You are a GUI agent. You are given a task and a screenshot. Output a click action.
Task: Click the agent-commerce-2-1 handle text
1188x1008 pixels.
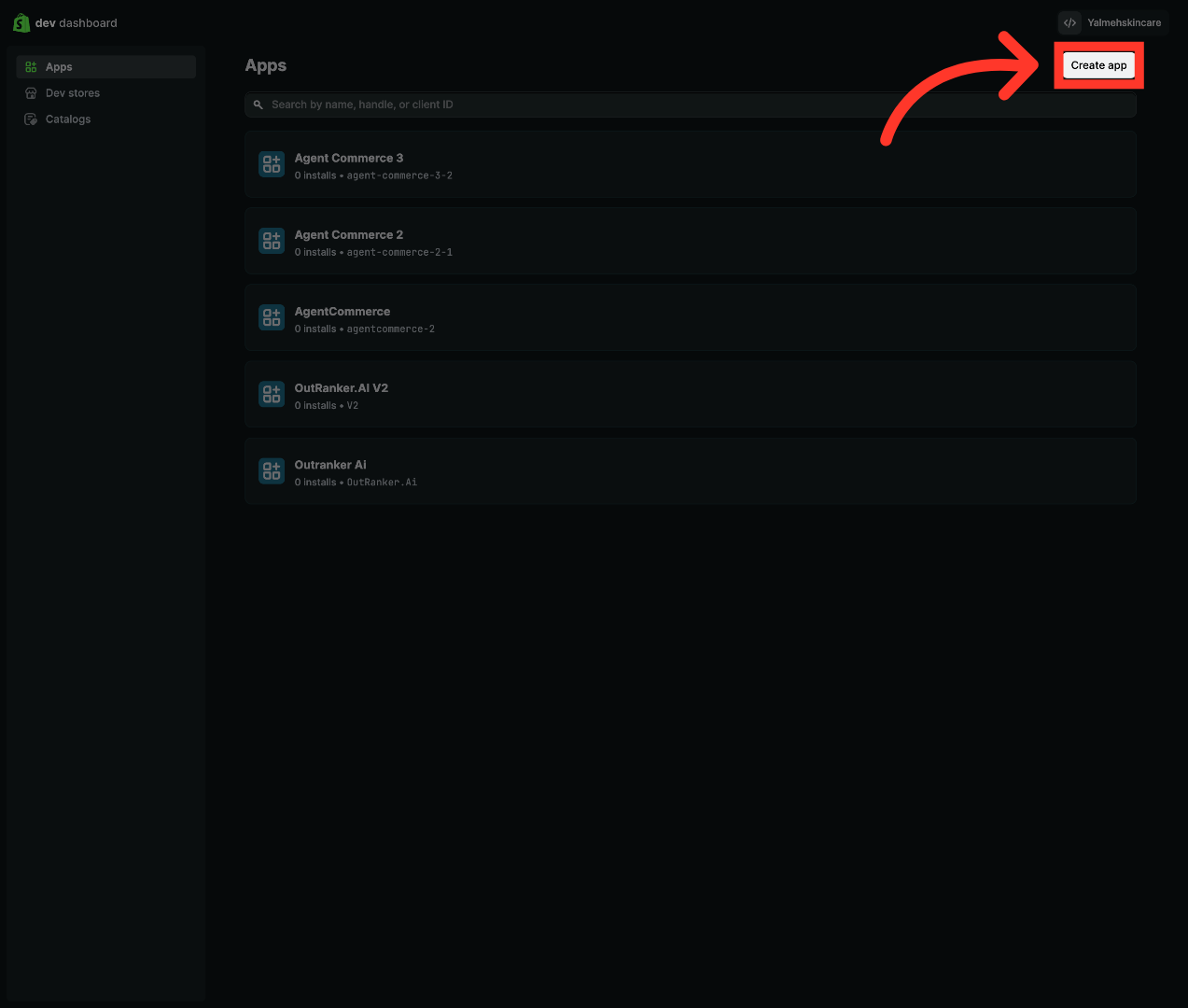pyautogui.click(x=399, y=252)
